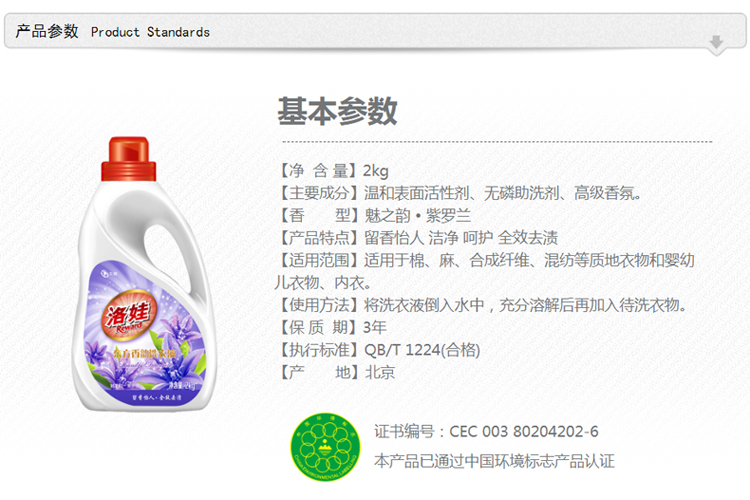Click the Product Standards English label

click(x=150, y=32)
